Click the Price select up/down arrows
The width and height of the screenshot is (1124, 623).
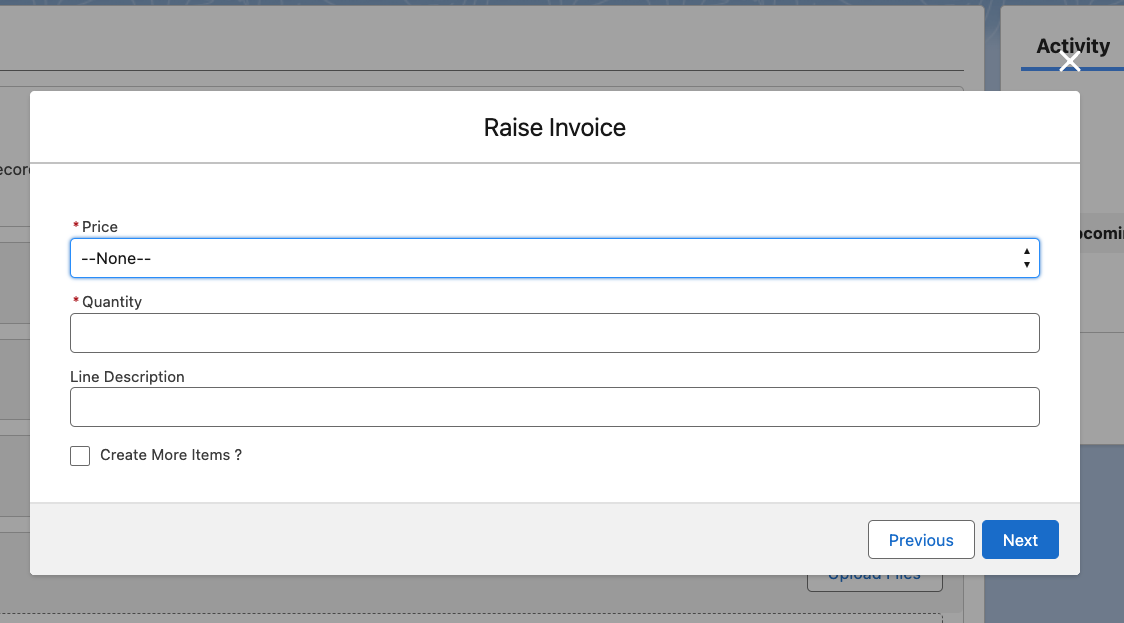[x=1026, y=258]
